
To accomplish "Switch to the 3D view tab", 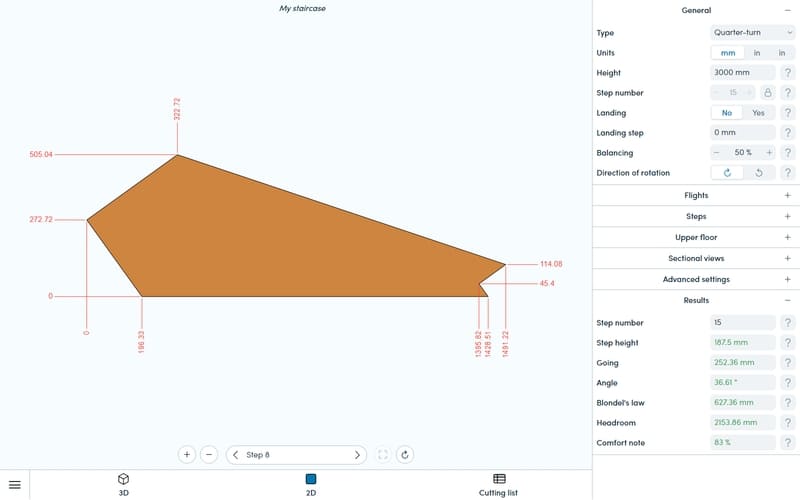I will pos(123,485).
